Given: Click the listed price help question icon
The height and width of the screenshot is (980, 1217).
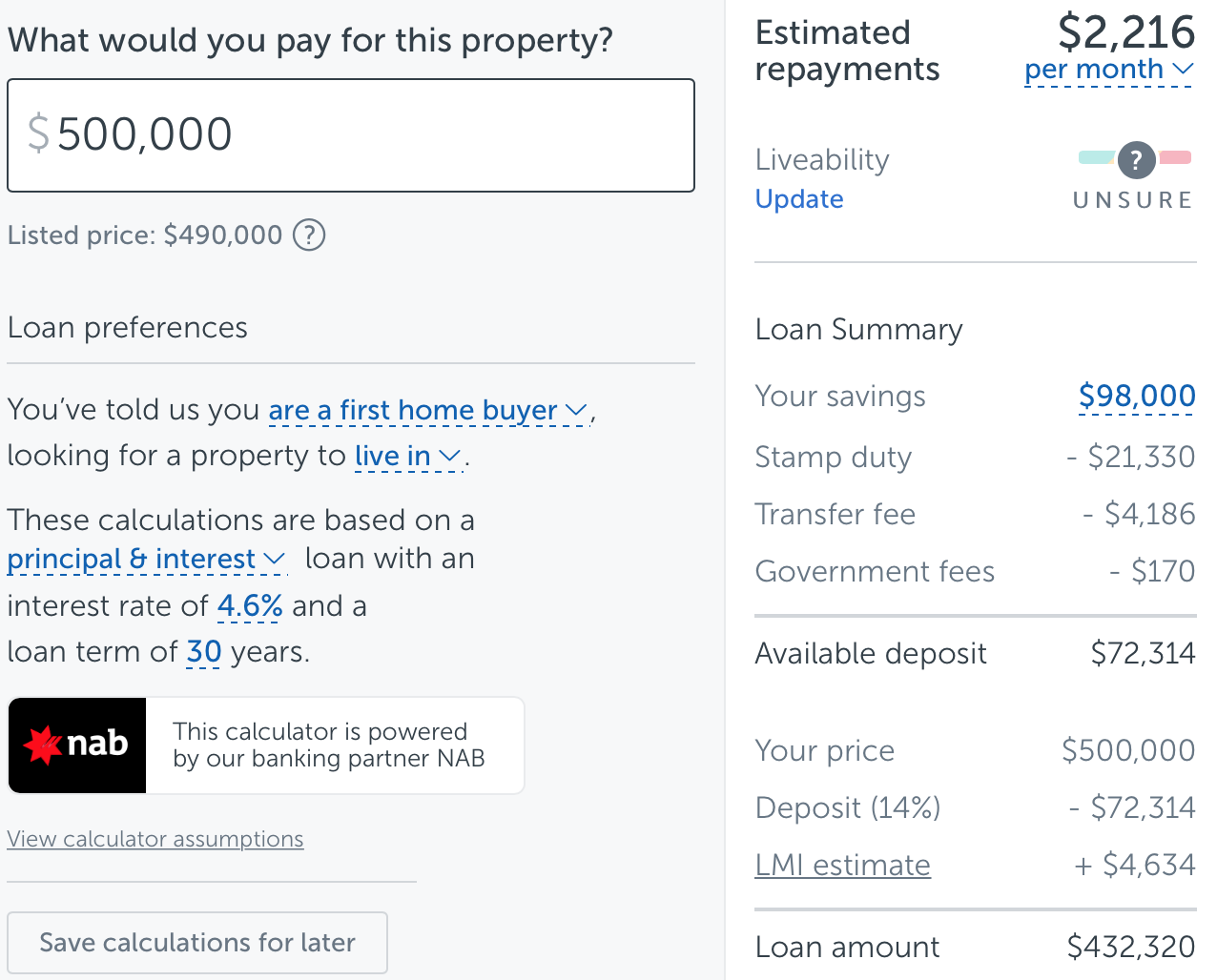Looking at the screenshot, I should tap(309, 235).
